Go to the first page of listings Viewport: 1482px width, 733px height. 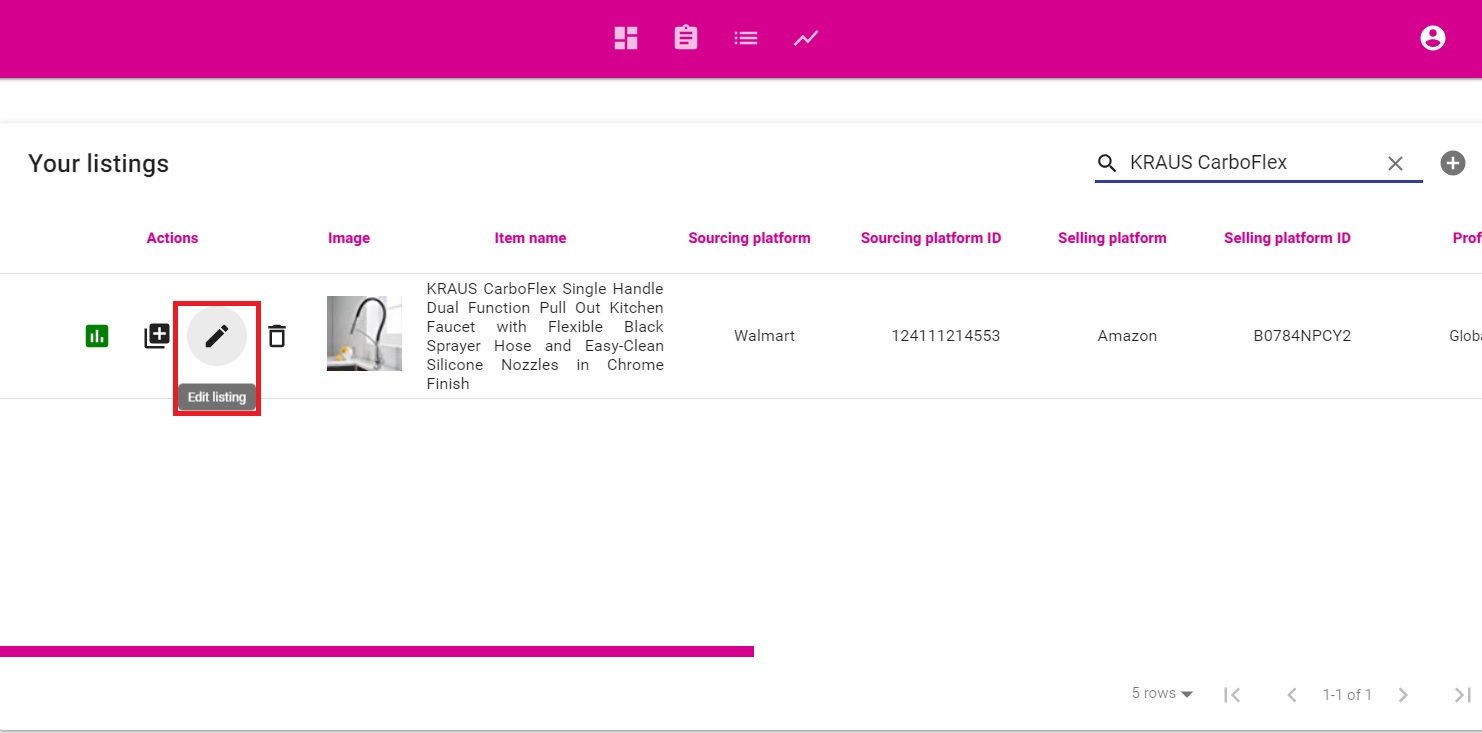click(1232, 694)
